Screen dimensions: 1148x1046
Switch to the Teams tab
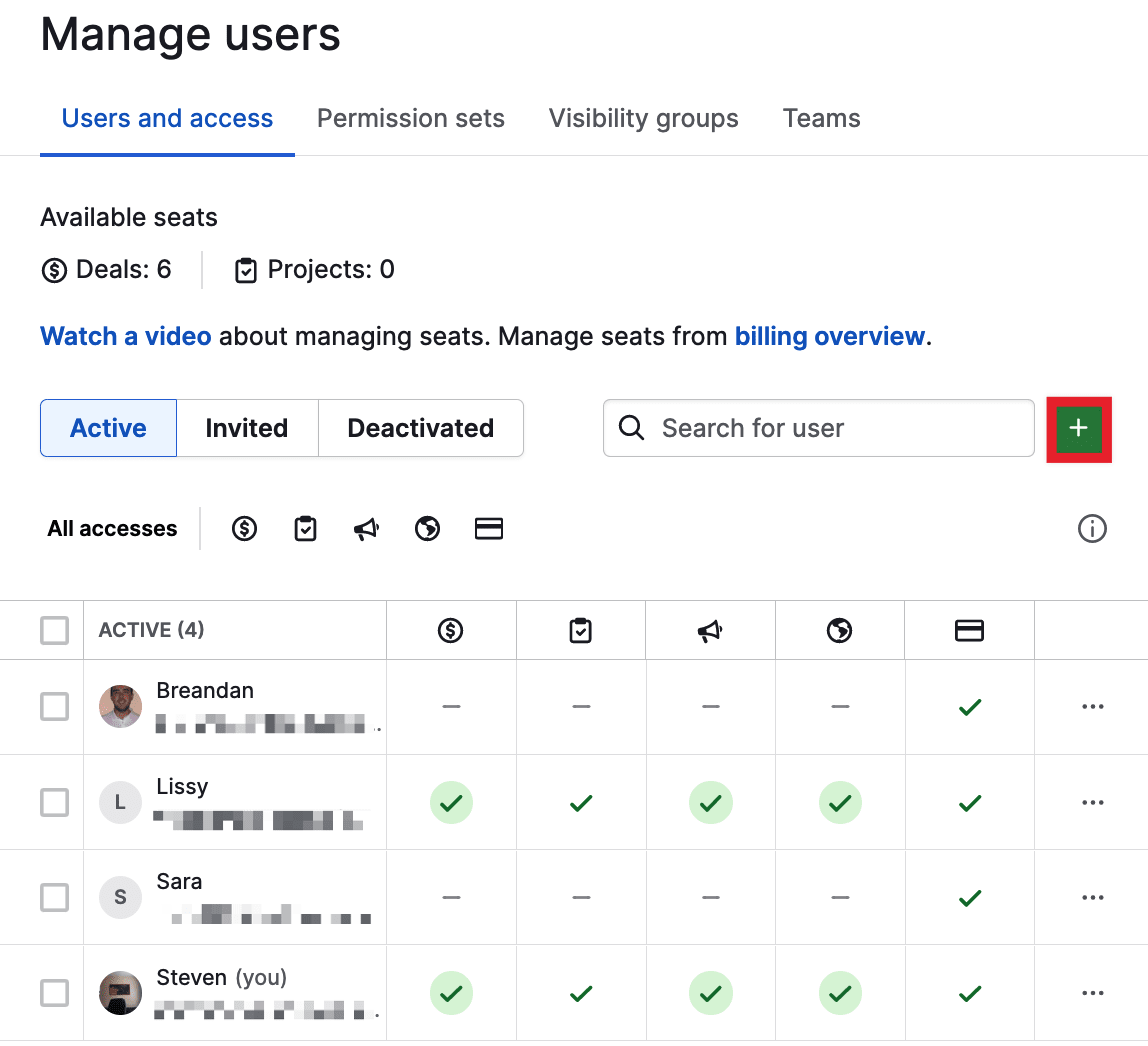click(x=821, y=118)
